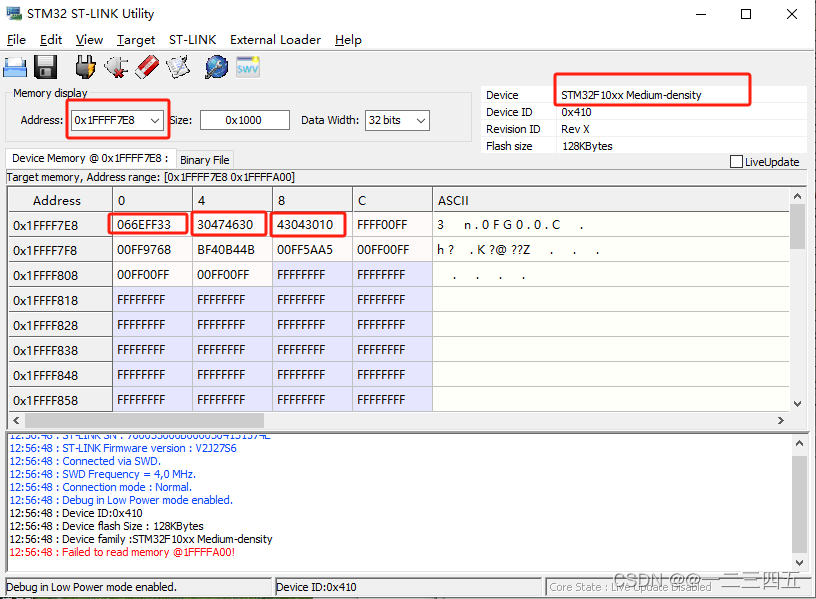This screenshot has width=816, height=599.
Task: Select memory cell BF40B44B
Action: 233,250
